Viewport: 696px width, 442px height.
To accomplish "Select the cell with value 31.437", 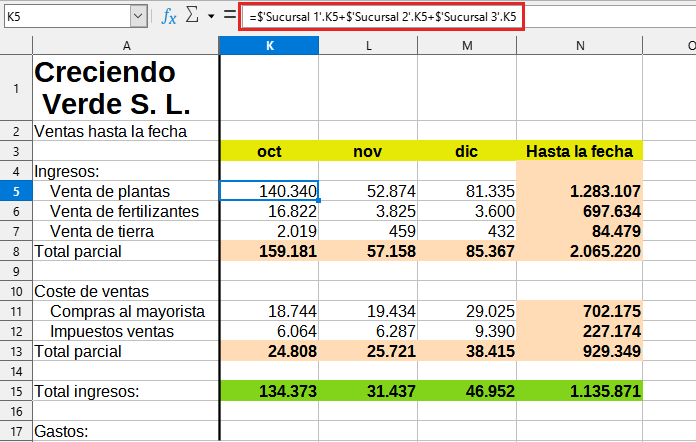I will tap(368, 391).
